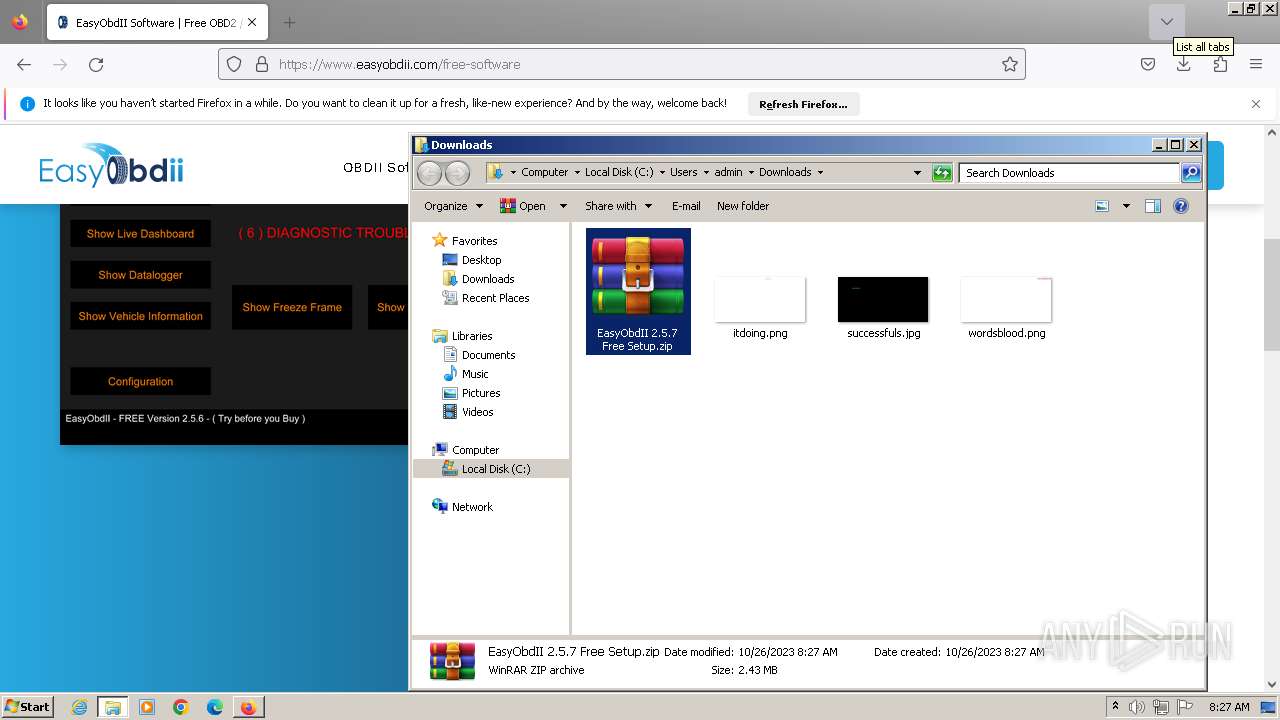
Task: Click Show Freeze Frame button
Action: 292,307
